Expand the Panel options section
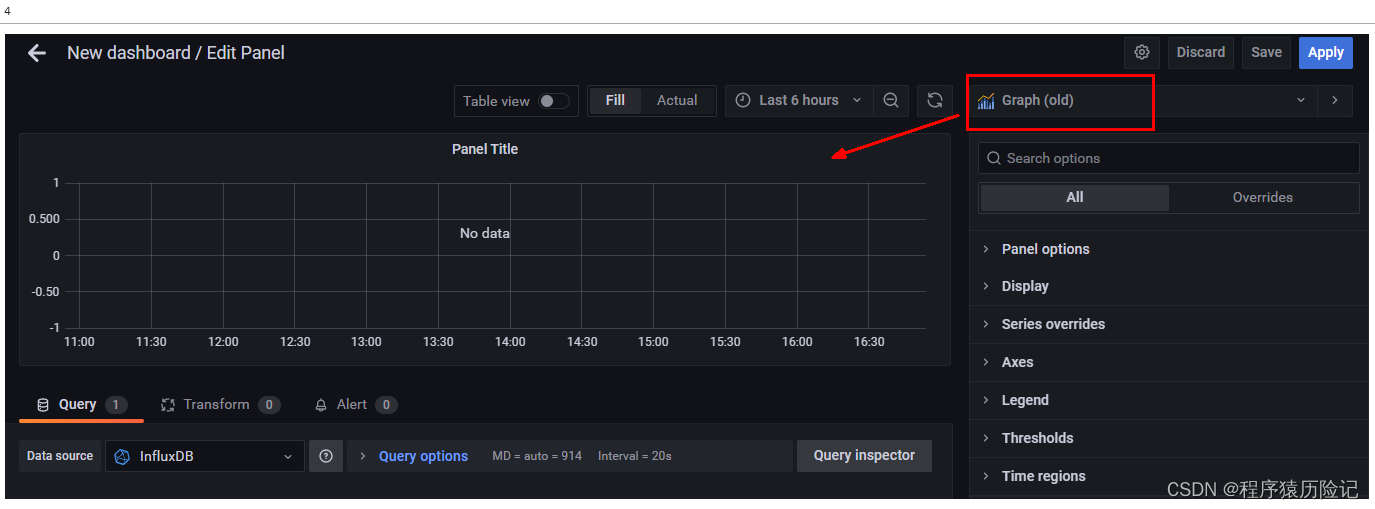The width and height of the screenshot is (1375, 509). point(1169,249)
